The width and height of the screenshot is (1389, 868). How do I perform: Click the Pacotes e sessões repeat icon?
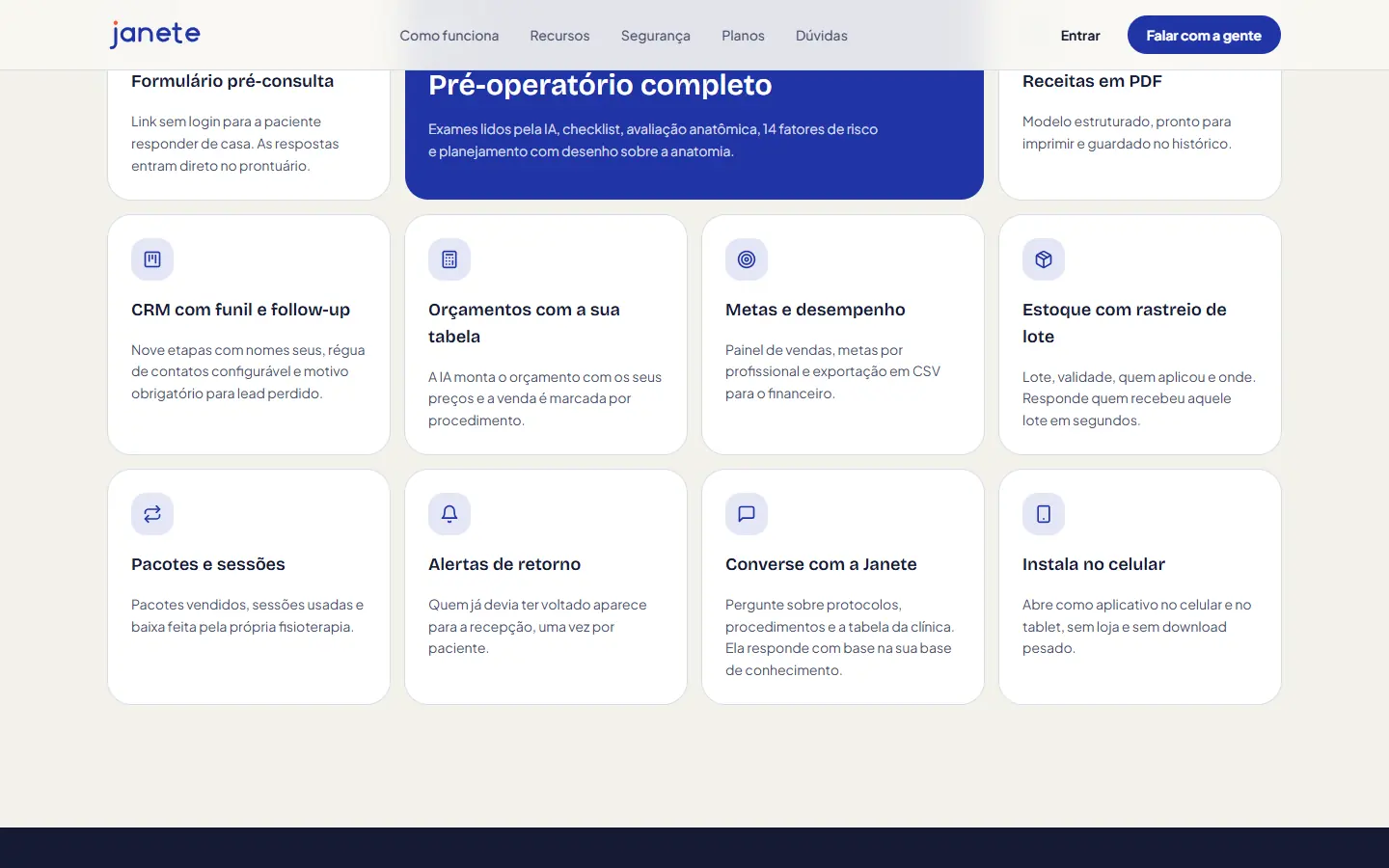[152, 514]
